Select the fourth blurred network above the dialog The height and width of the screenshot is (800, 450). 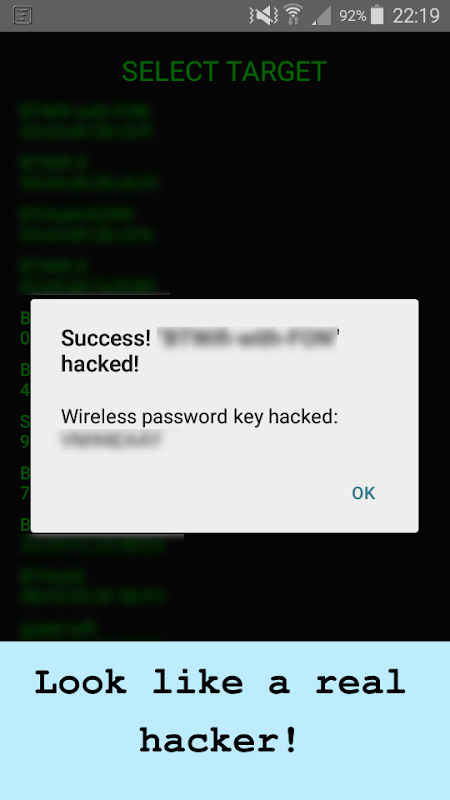coord(88,276)
